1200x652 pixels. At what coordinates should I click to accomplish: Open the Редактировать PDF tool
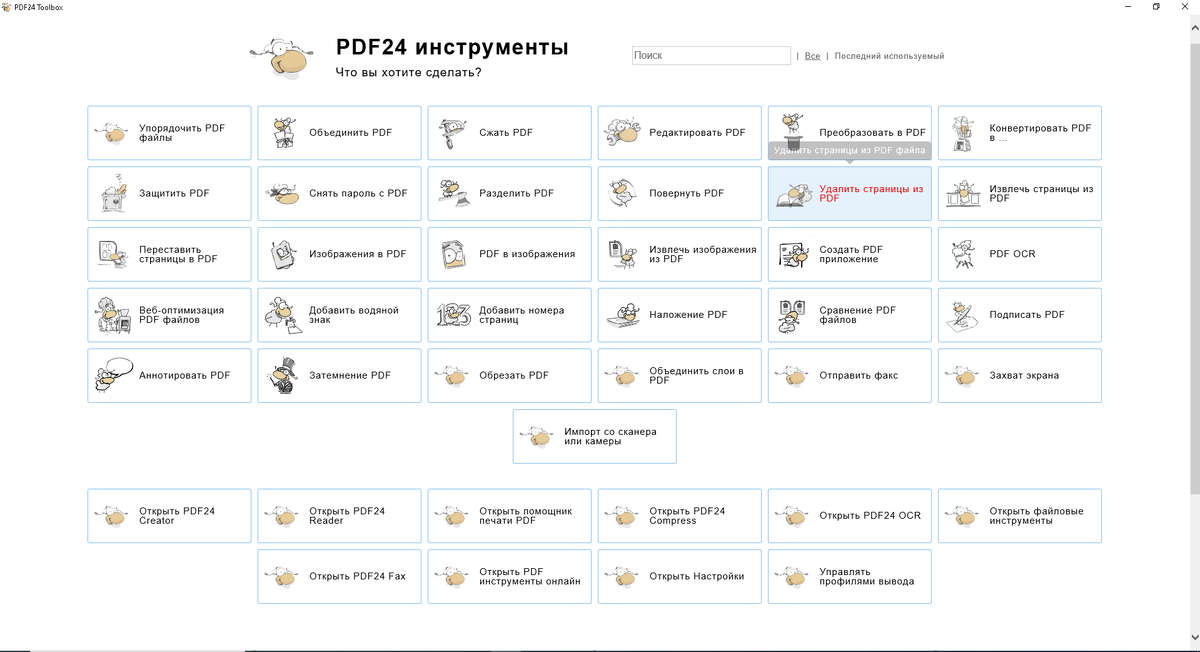tap(679, 133)
